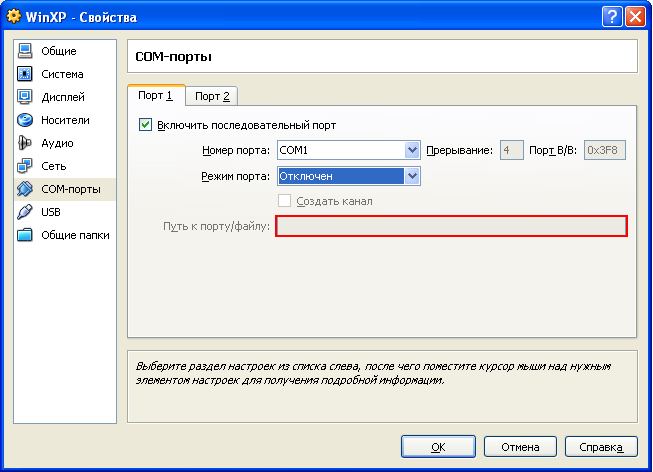Toggle Включить последовательный порт checkbox

pyautogui.click(x=145, y=125)
